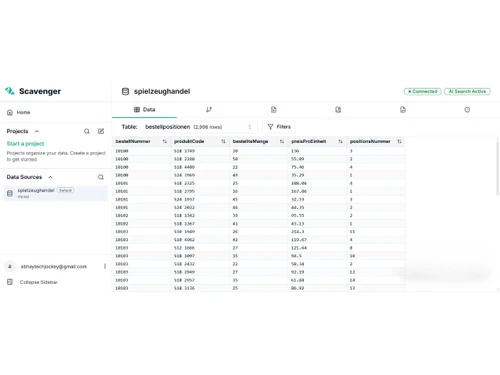Click the produktCode column header
Viewport: 500px width, 375px height.
click(x=200, y=141)
